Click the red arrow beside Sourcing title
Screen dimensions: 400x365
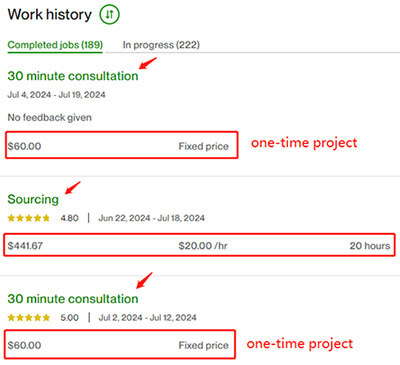[x=72, y=188]
